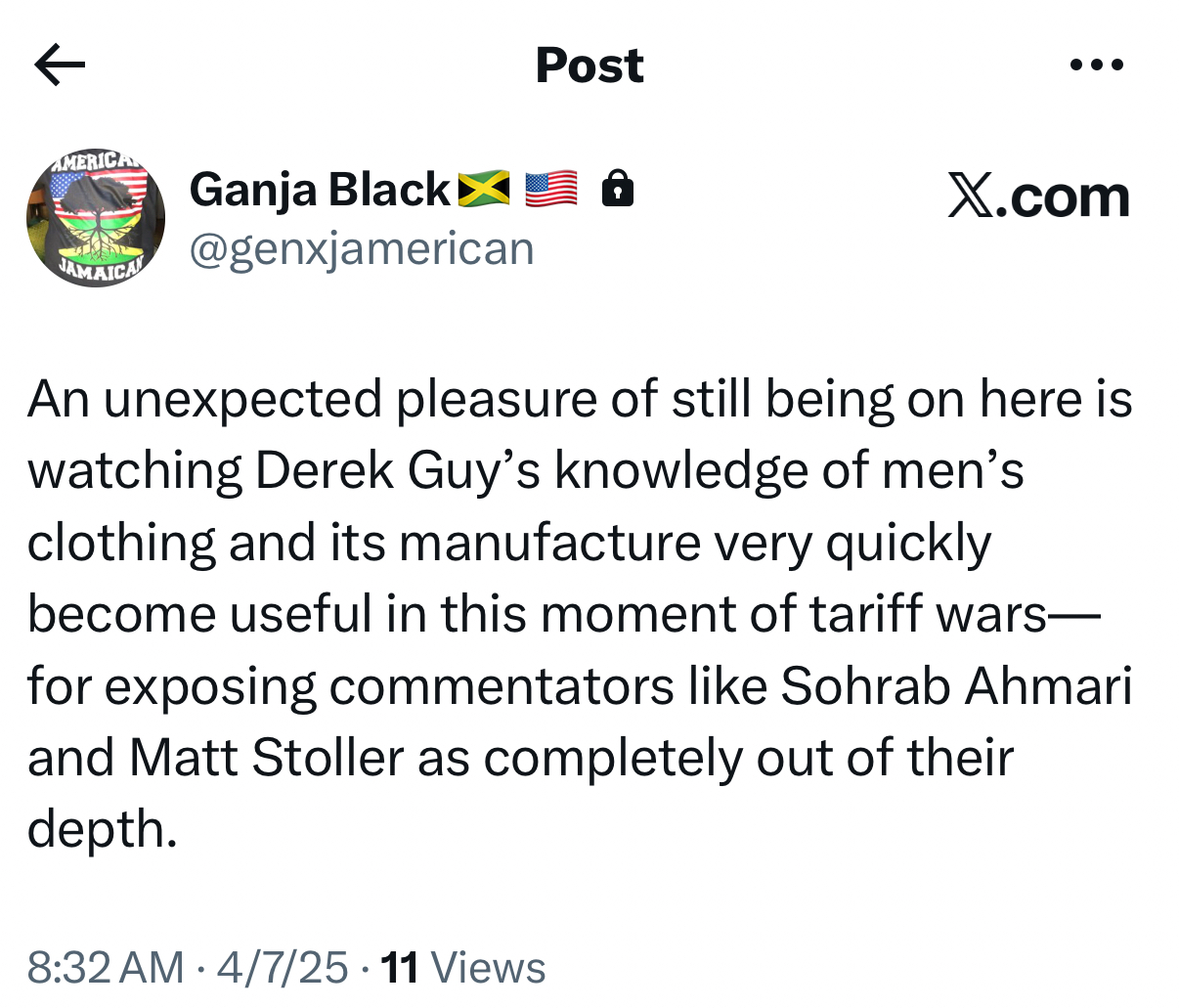This screenshot has width=1179, height=1008.
Task: Click the 8:32 AM timestamp
Action: [106, 968]
